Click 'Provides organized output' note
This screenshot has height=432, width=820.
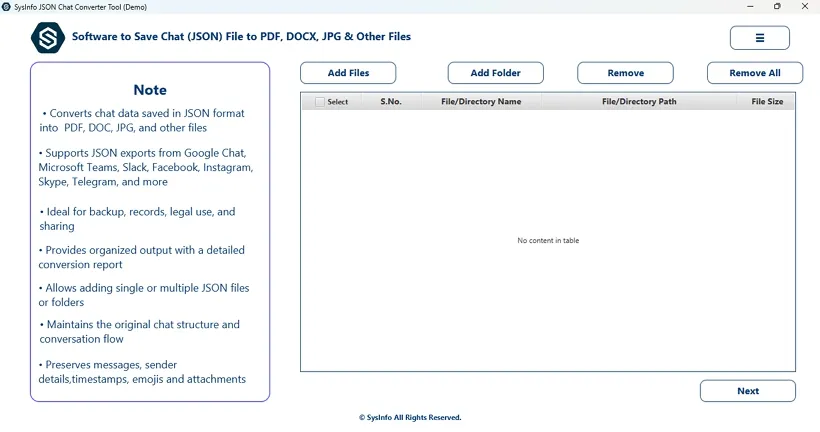pos(142,257)
